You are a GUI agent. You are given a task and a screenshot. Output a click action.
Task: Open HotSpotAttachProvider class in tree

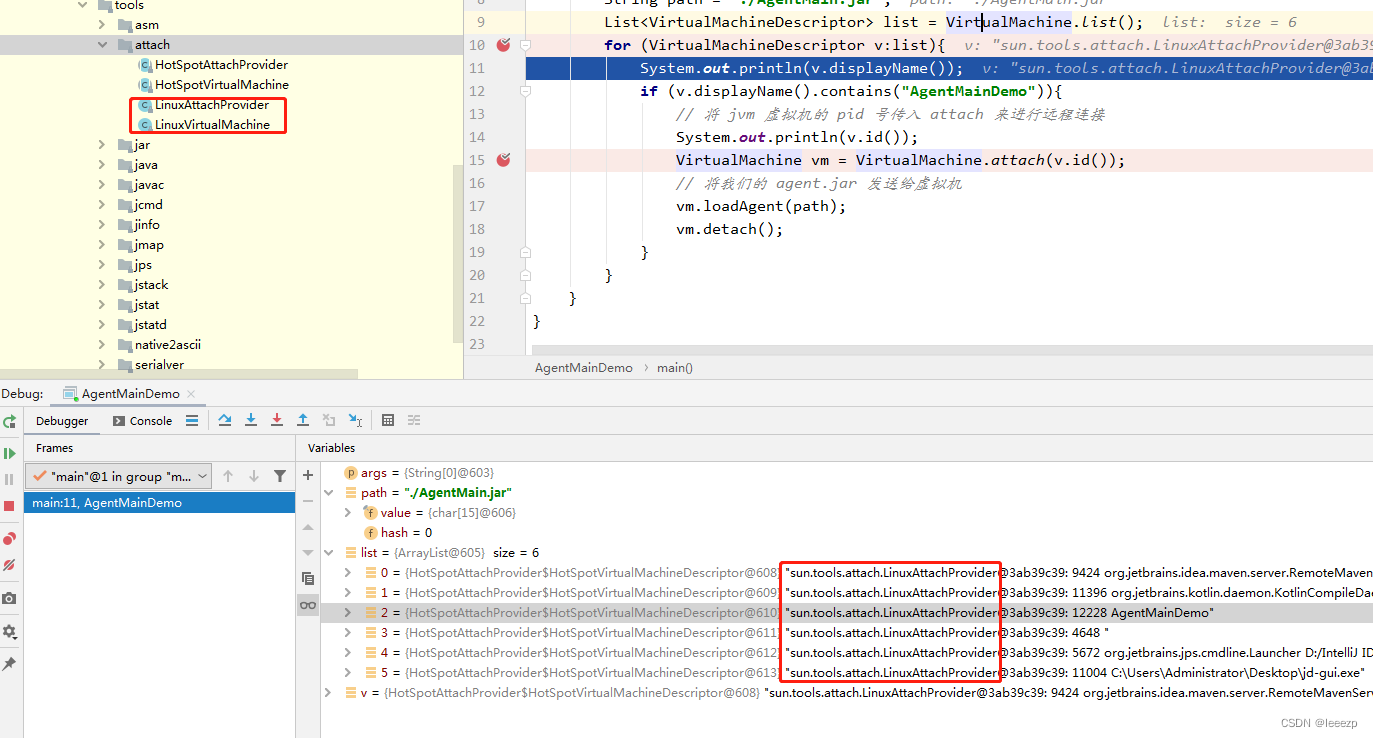point(220,65)
